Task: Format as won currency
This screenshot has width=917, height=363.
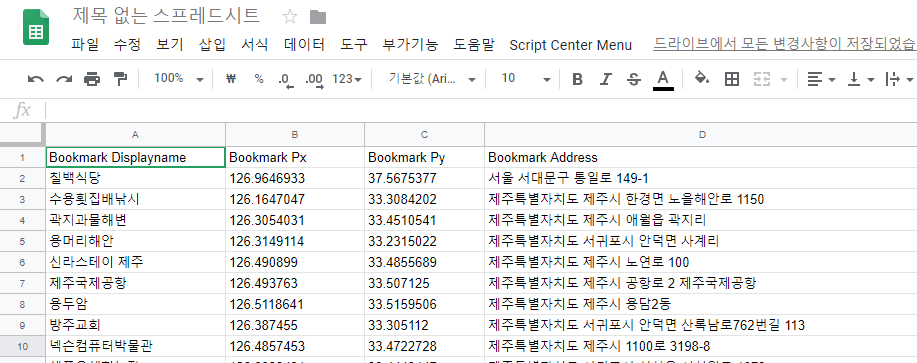Action: 230,79
